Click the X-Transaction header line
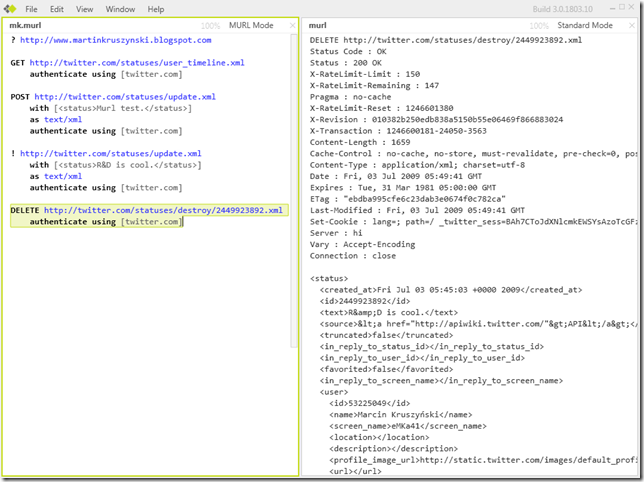Image resolution: width=644 pixels, height=482 pixels. coord(398,131)
